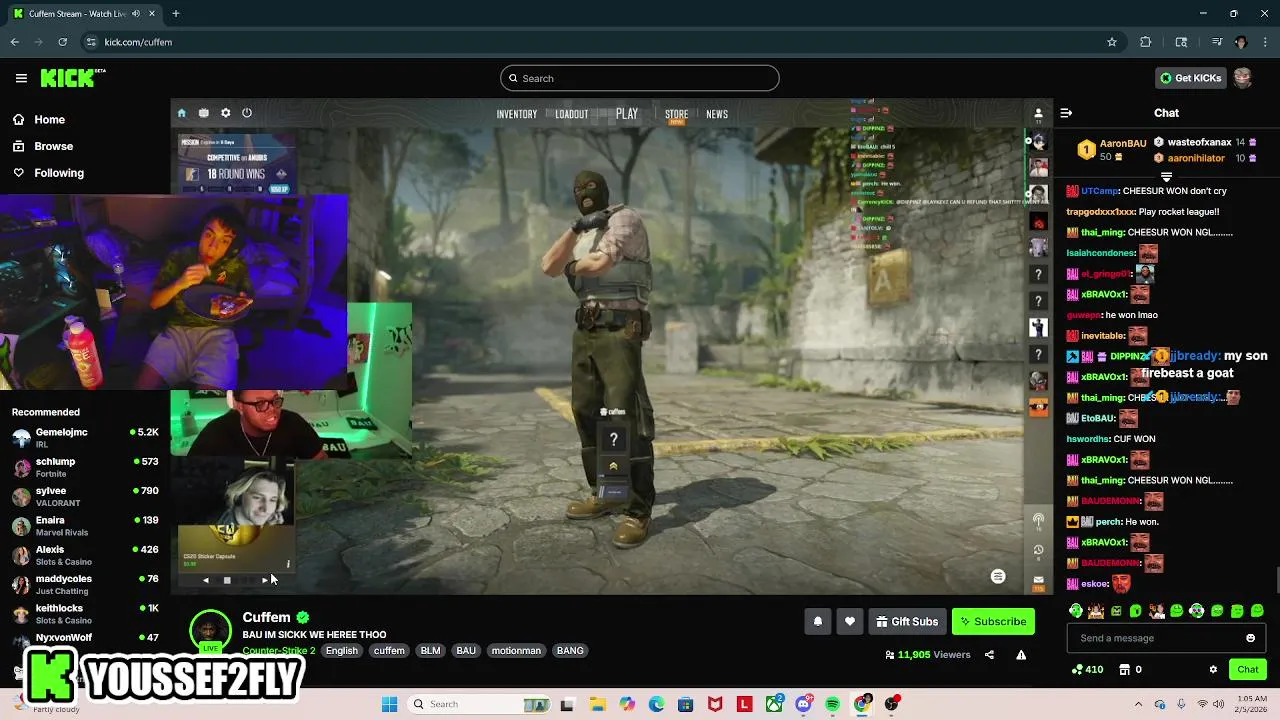Open recommended channel keithlocks
Screen dimensions: 1280x720
[x=85, y=614]
